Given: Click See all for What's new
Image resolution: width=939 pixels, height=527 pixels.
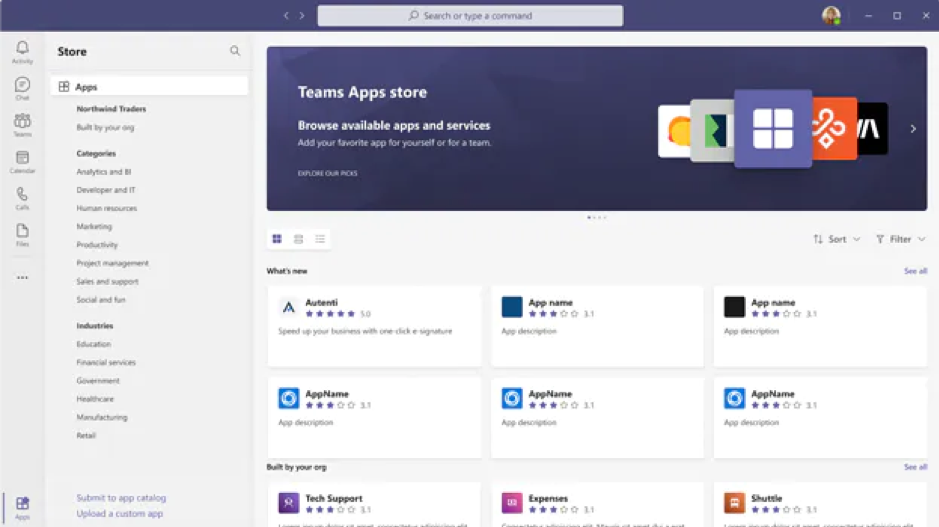Looking at the screenshot, I should (x=915, y=271).
